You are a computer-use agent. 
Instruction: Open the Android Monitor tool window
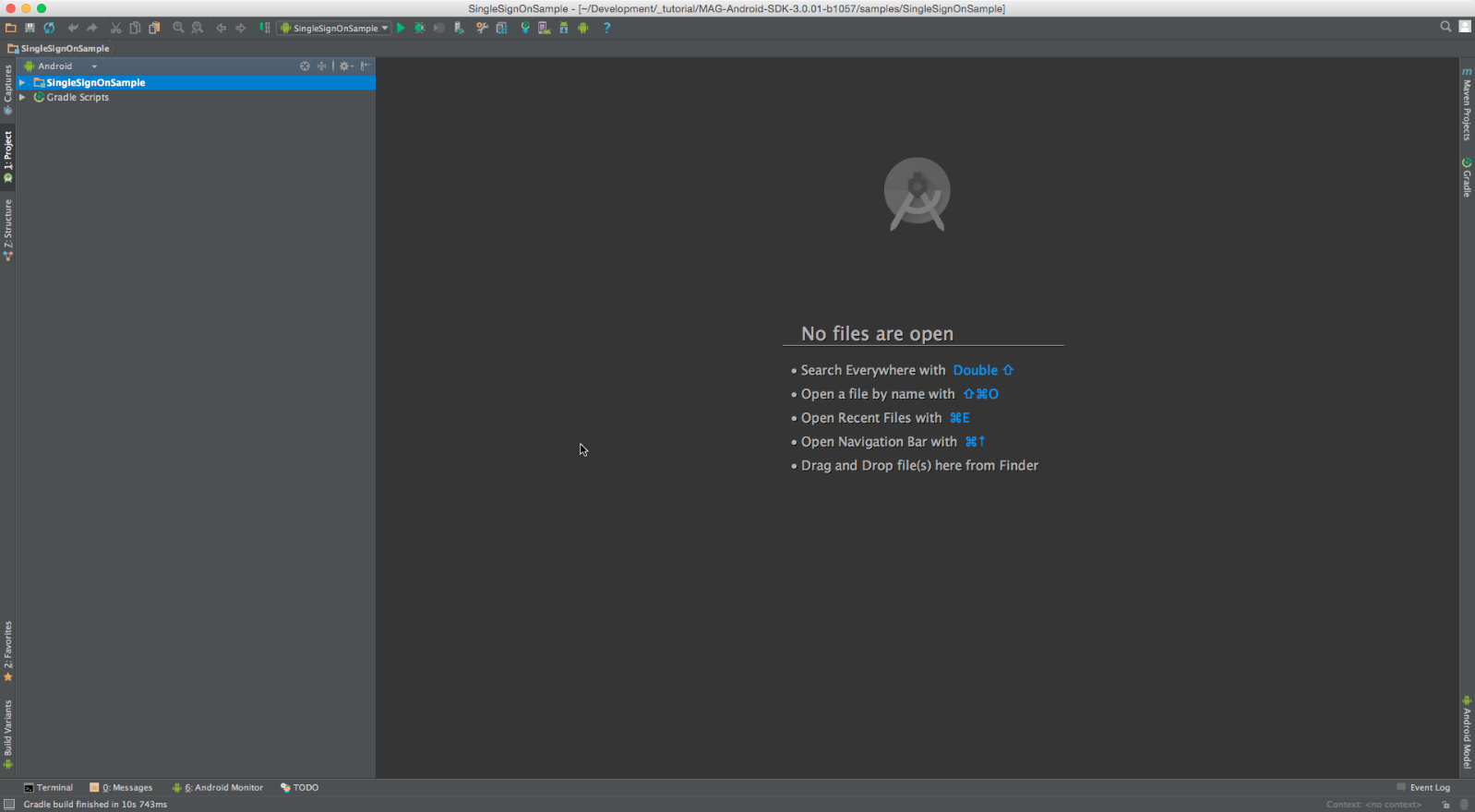point(218,788)
